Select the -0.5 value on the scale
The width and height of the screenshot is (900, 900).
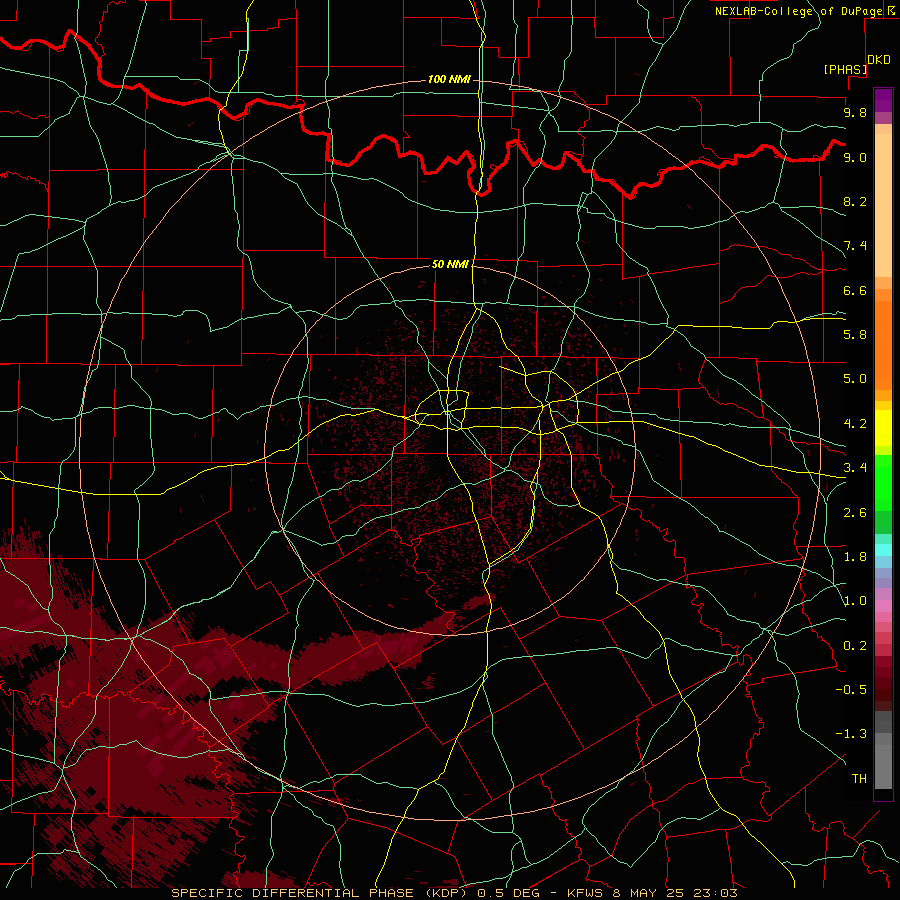click(x=851, y=690)
